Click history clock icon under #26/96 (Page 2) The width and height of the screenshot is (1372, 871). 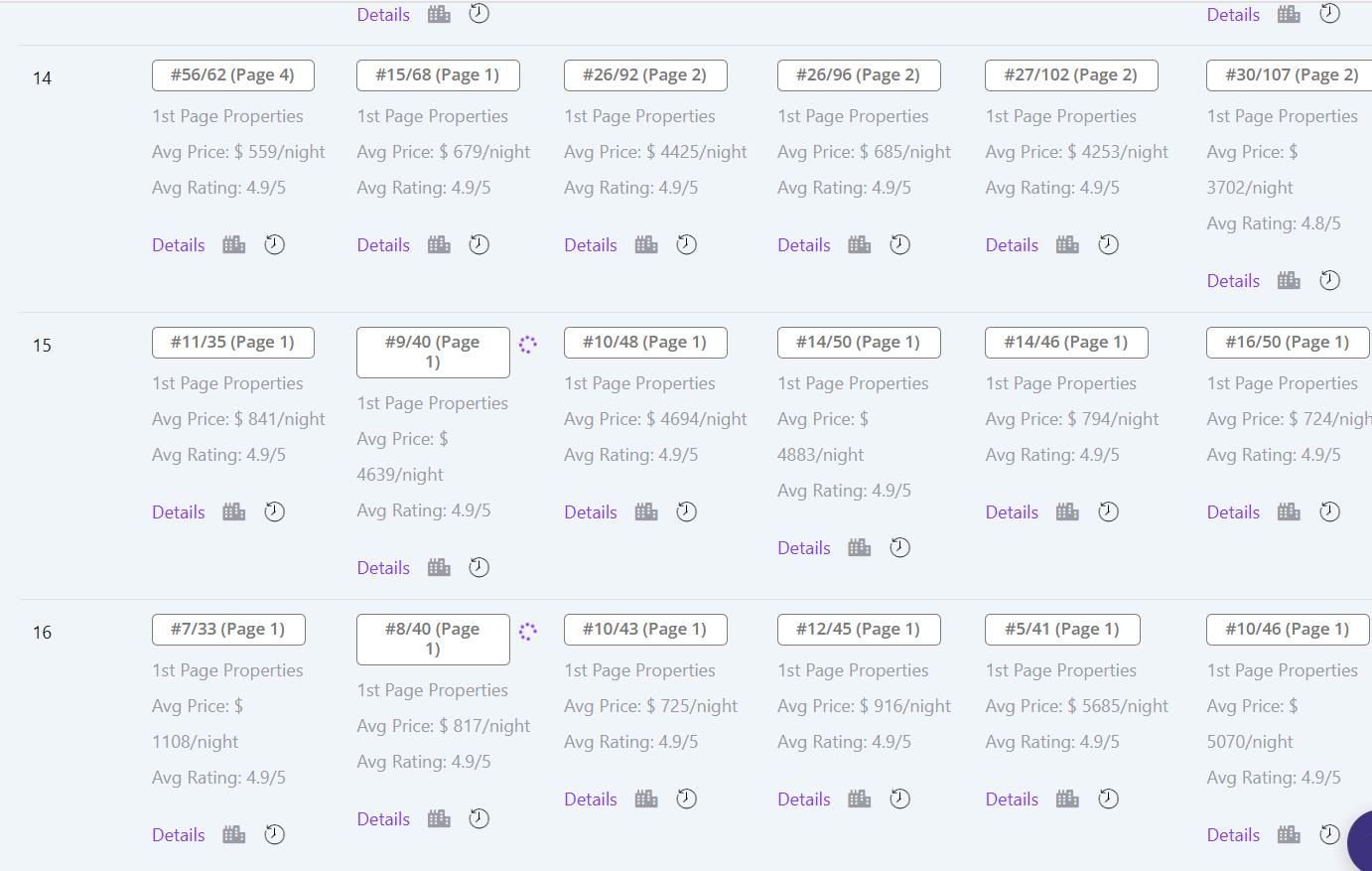[x=900, y=244]
